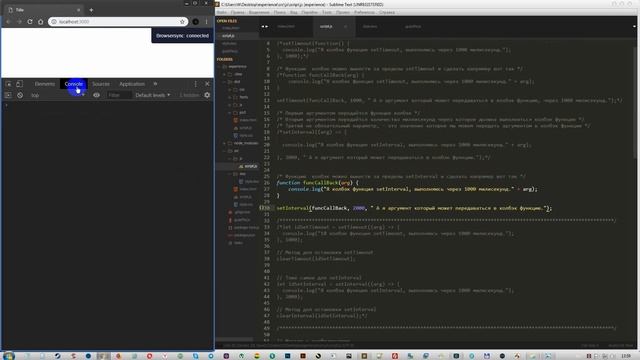Close the script.js editor tab
Screen dimensions: 640x360
[x=345, y=27]
